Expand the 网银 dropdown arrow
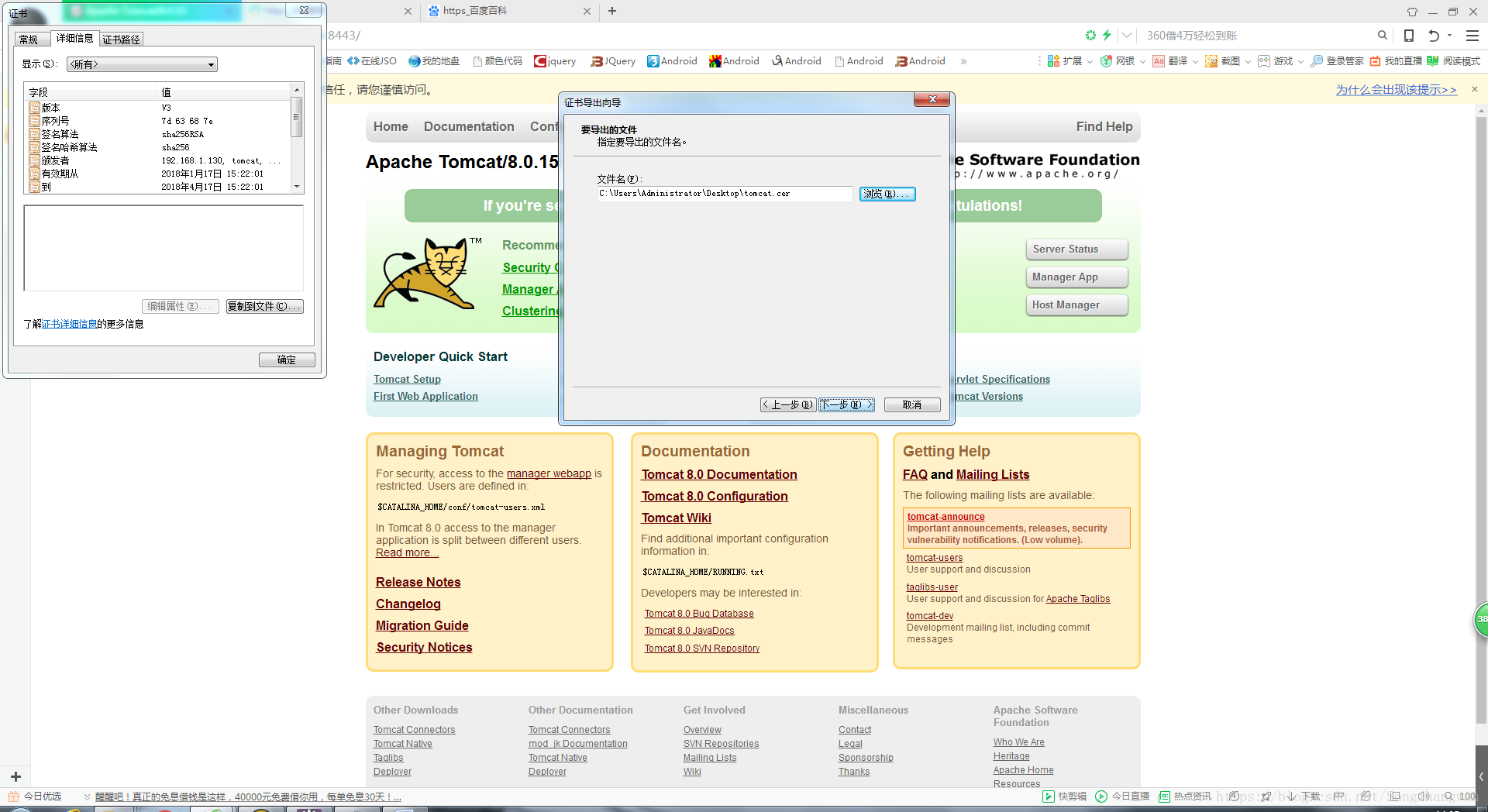Screen dimensions: 1488x812 pyautogui.click(x=1142, y=62)
